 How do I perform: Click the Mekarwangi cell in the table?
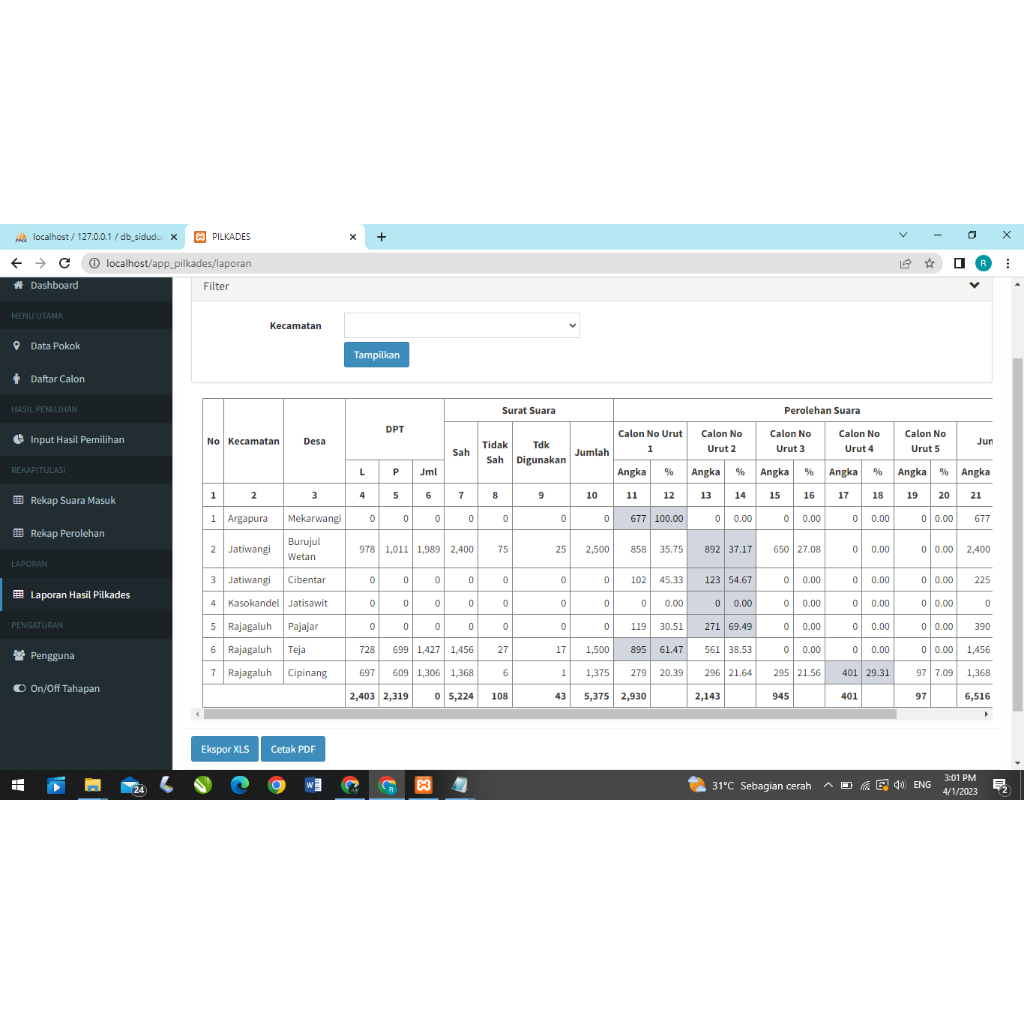pyautogui.click(x=314, y=519)
